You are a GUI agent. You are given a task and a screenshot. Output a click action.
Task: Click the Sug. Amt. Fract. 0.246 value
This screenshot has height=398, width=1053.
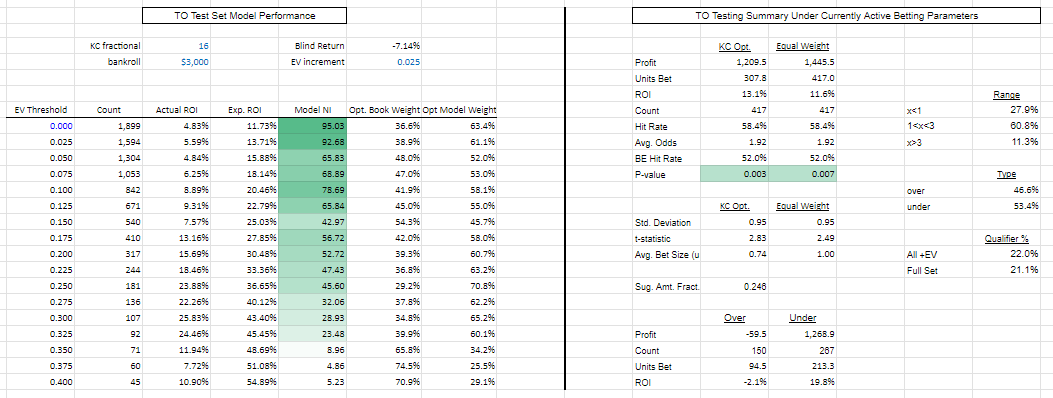735,287
